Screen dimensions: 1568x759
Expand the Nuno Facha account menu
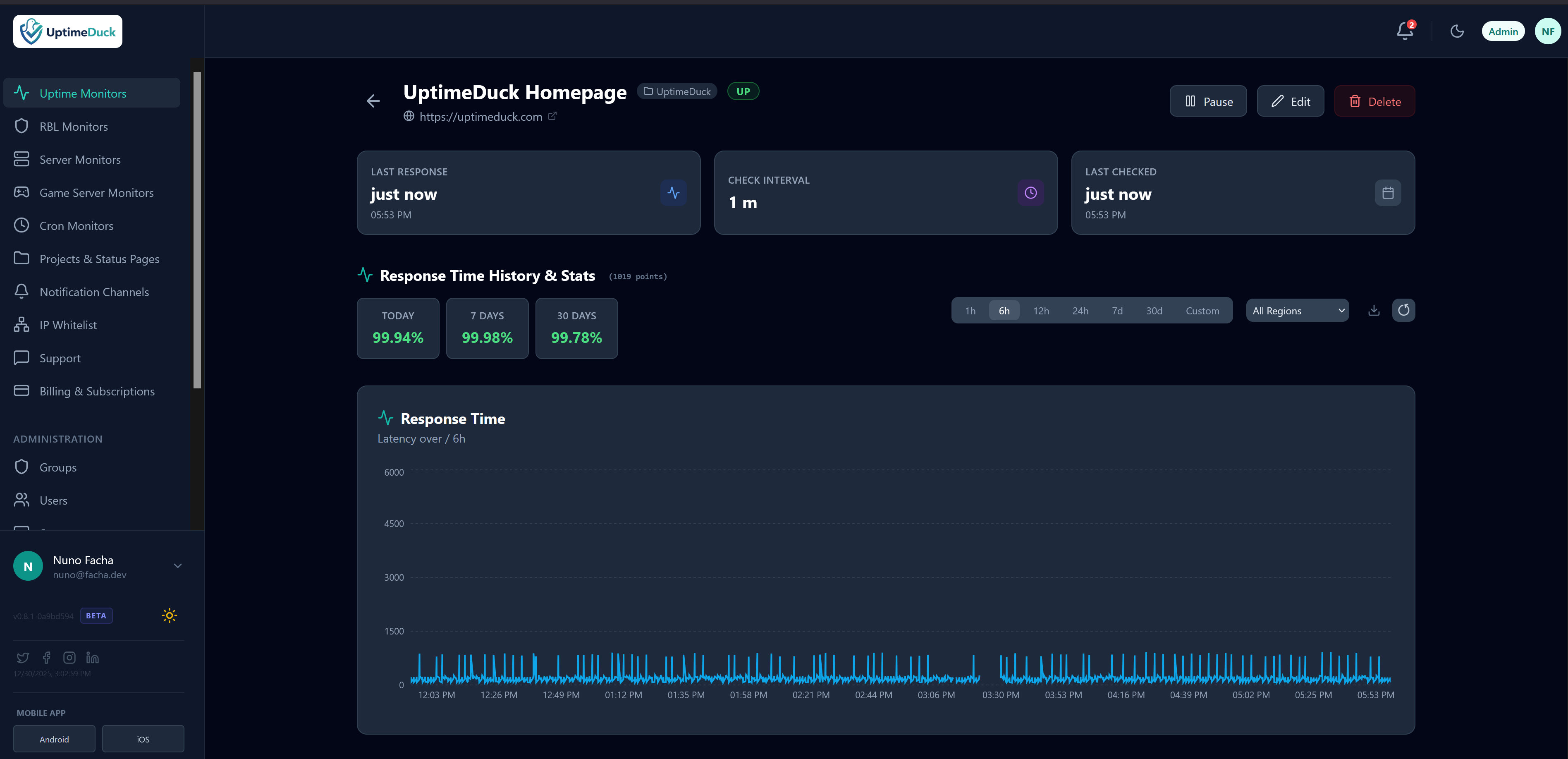pos(177,565)
